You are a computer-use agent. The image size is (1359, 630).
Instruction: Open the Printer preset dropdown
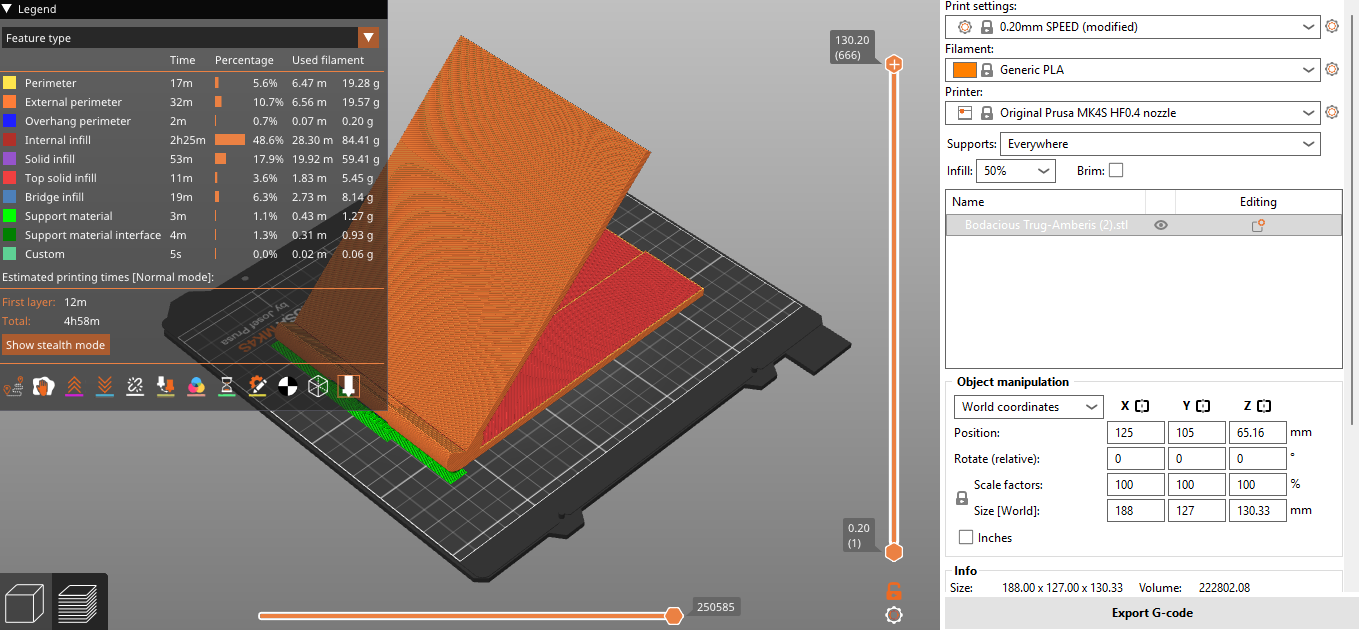tap(1132, 113)
